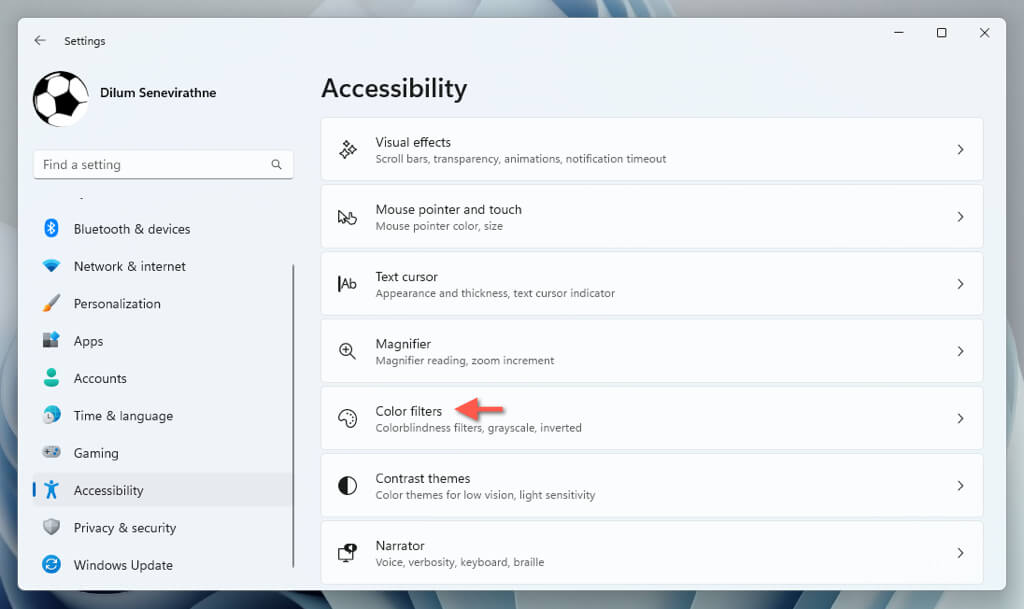Expand the Visual effects chevron
The height and width of the screenshot is (609, 1024).
coord(960,150)
